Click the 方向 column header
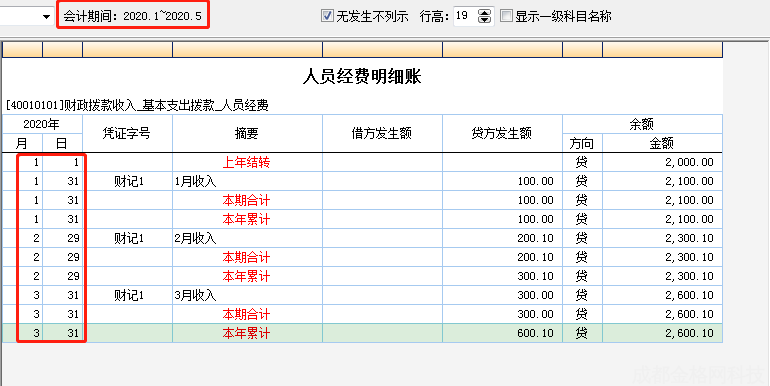 coord(582,143)
